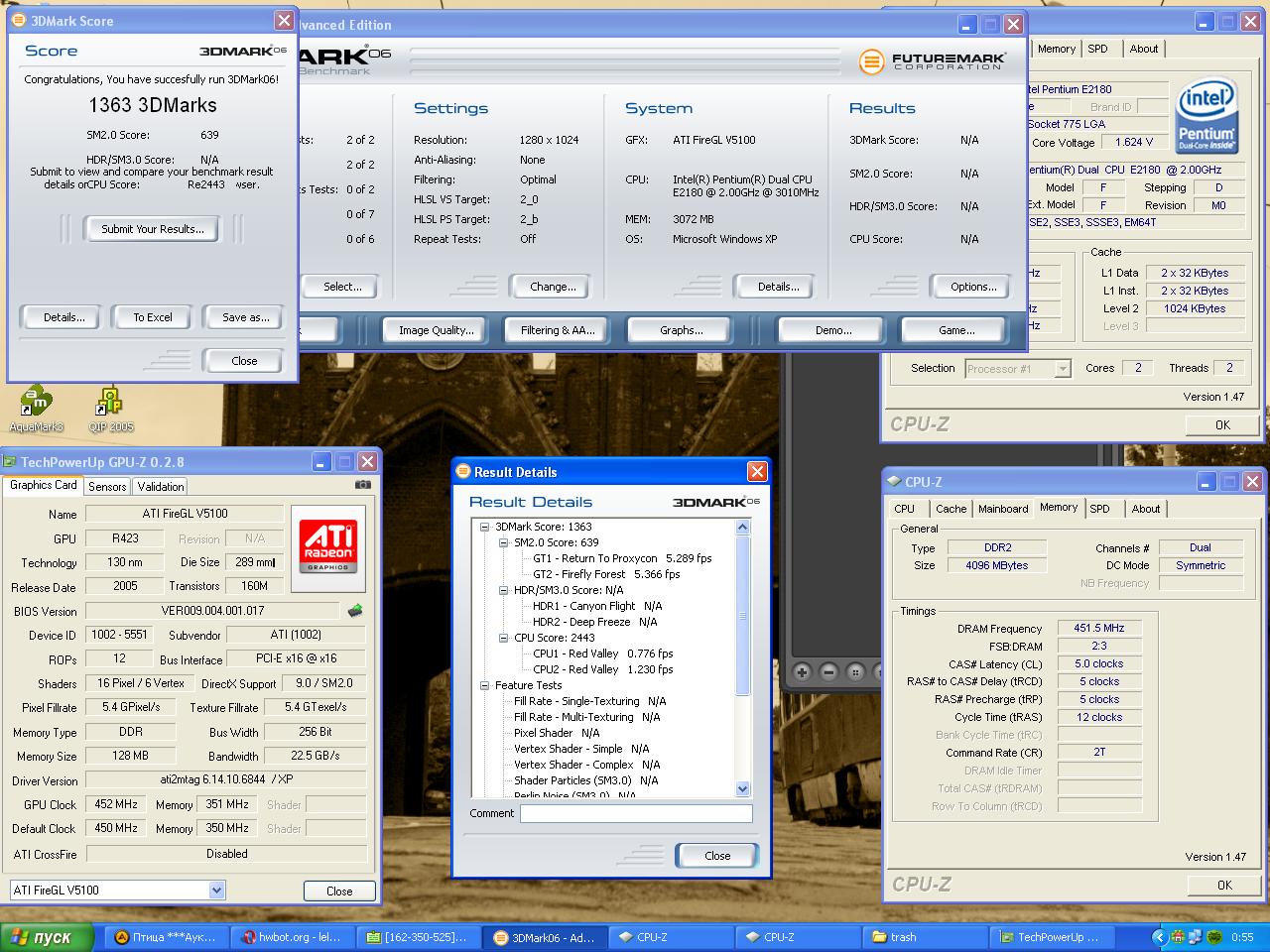1270x952 pixels.
Task: Click the Result Details scroll up arrow
Action: click(x=743, y=528)
